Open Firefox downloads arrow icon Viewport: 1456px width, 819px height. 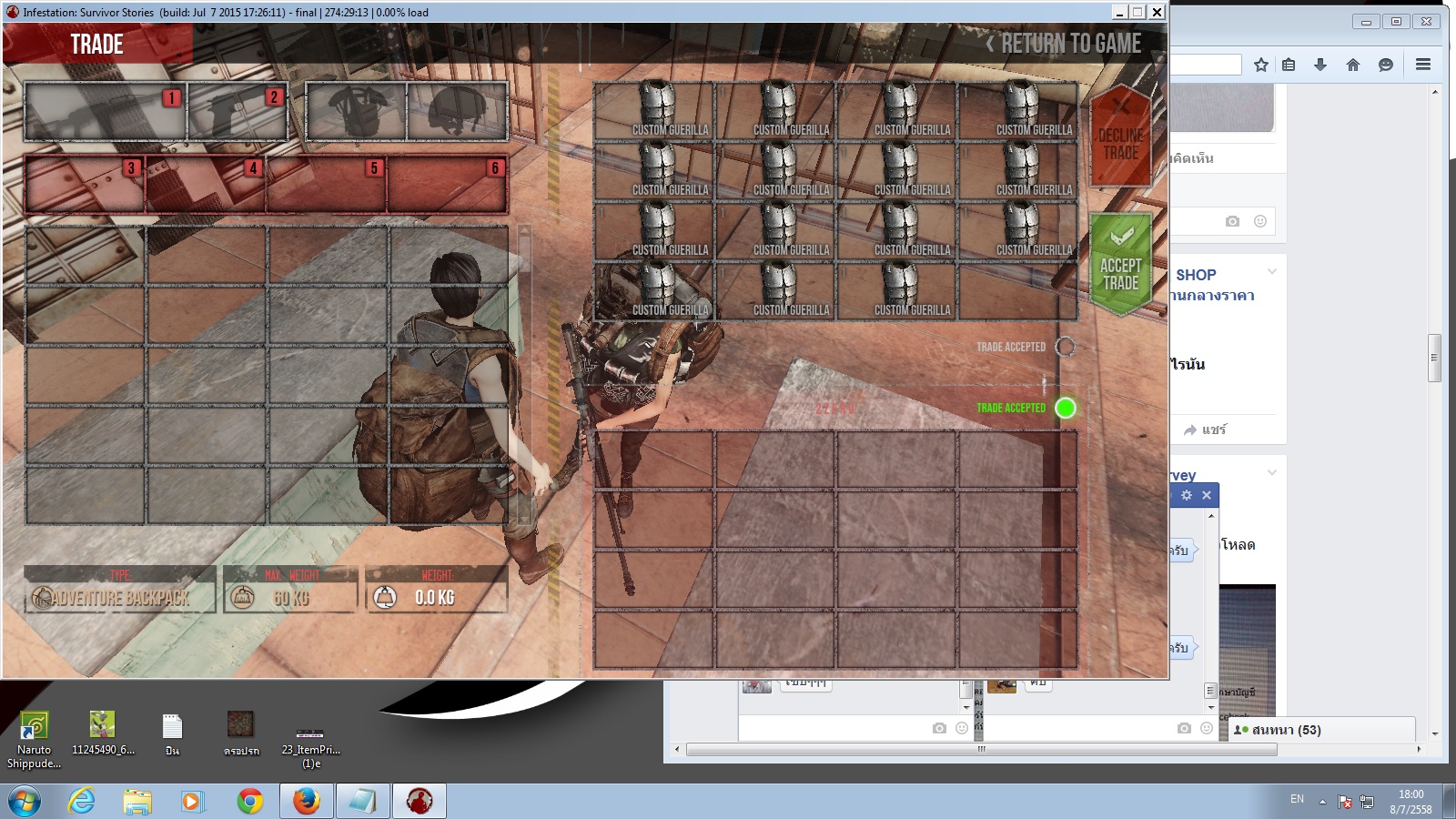coord(1320,65)
